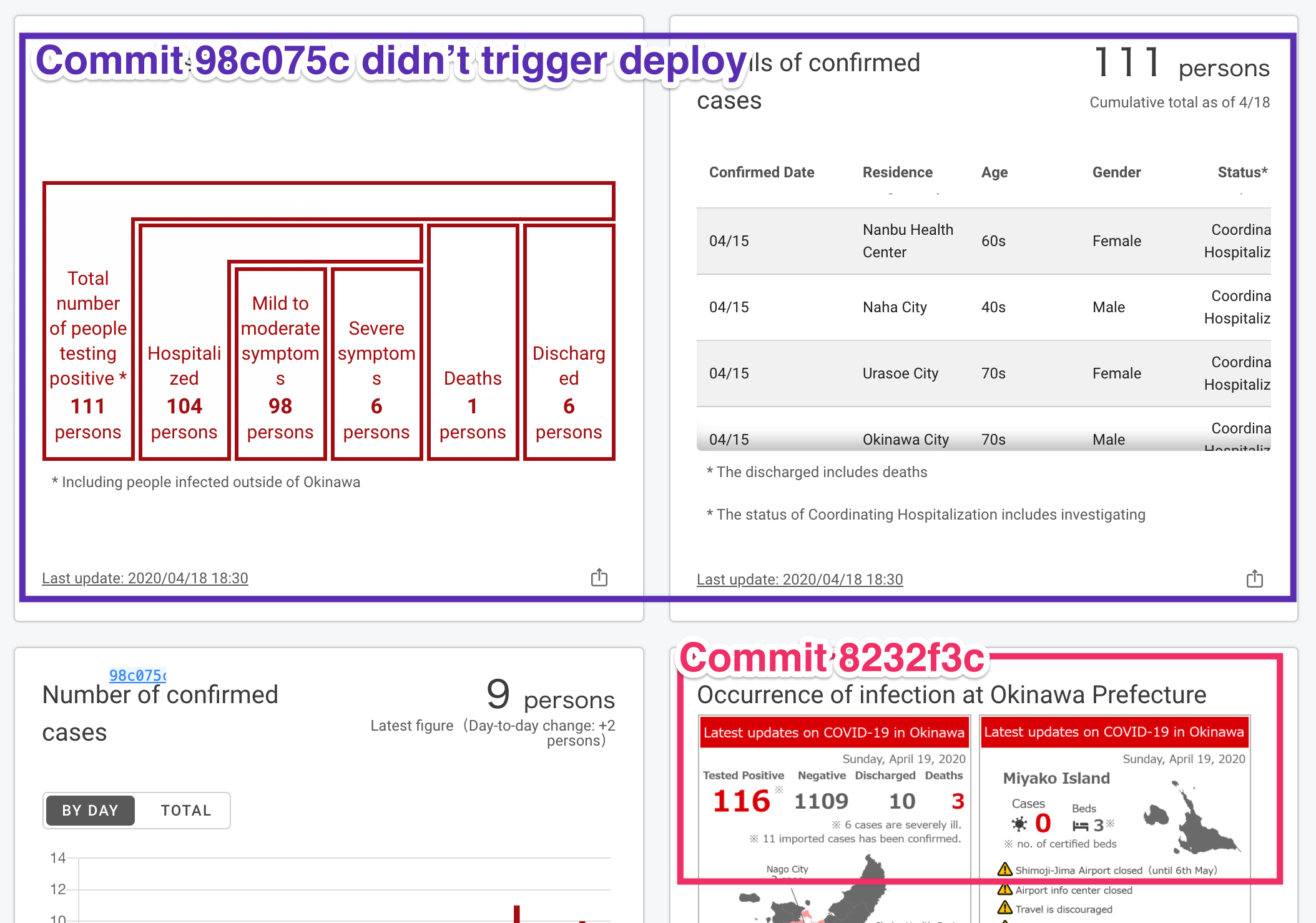Click the virus icon under Cases

tap(1019, 824)
